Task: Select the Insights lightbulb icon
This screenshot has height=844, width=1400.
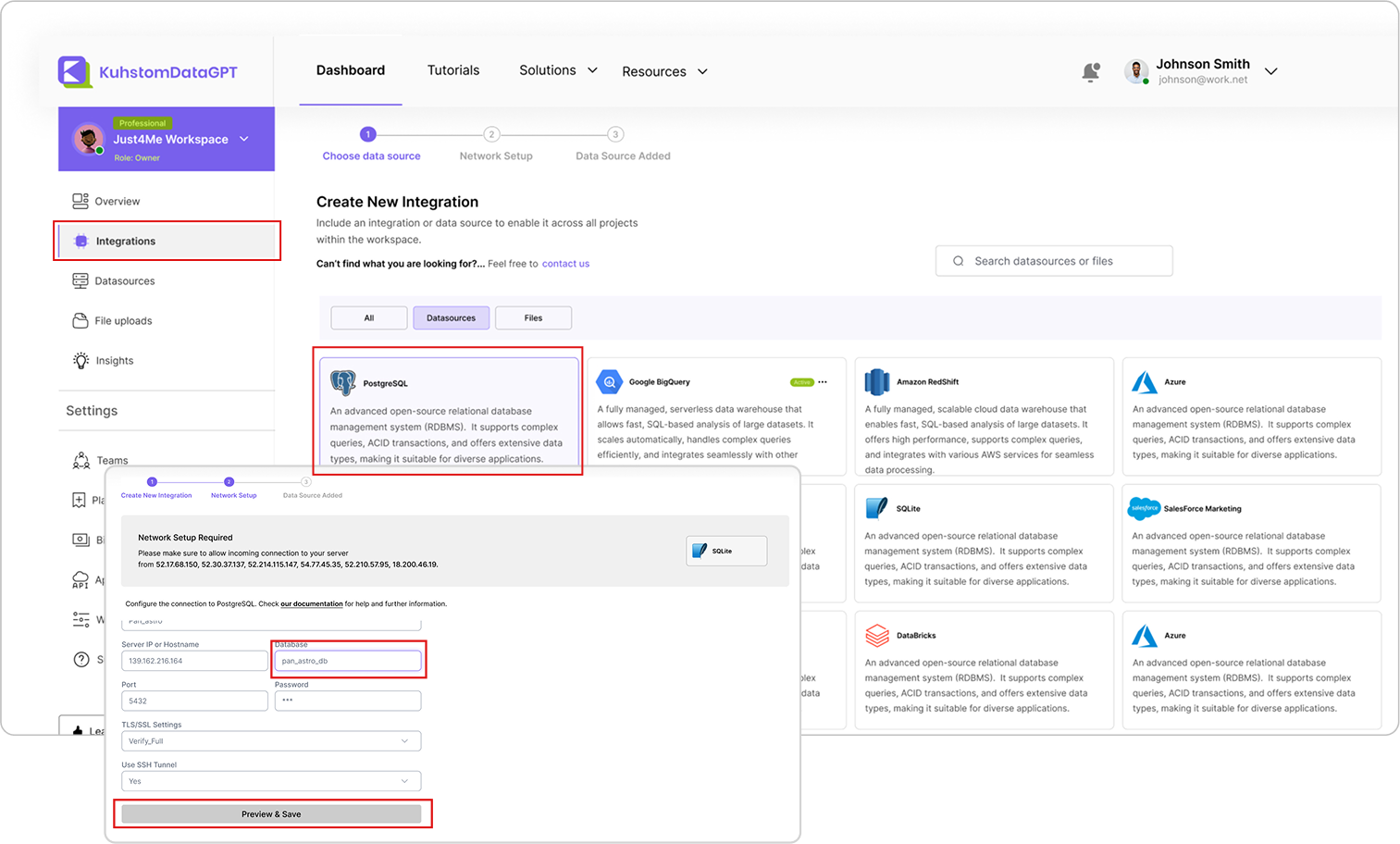Action: tap(81, 360)
